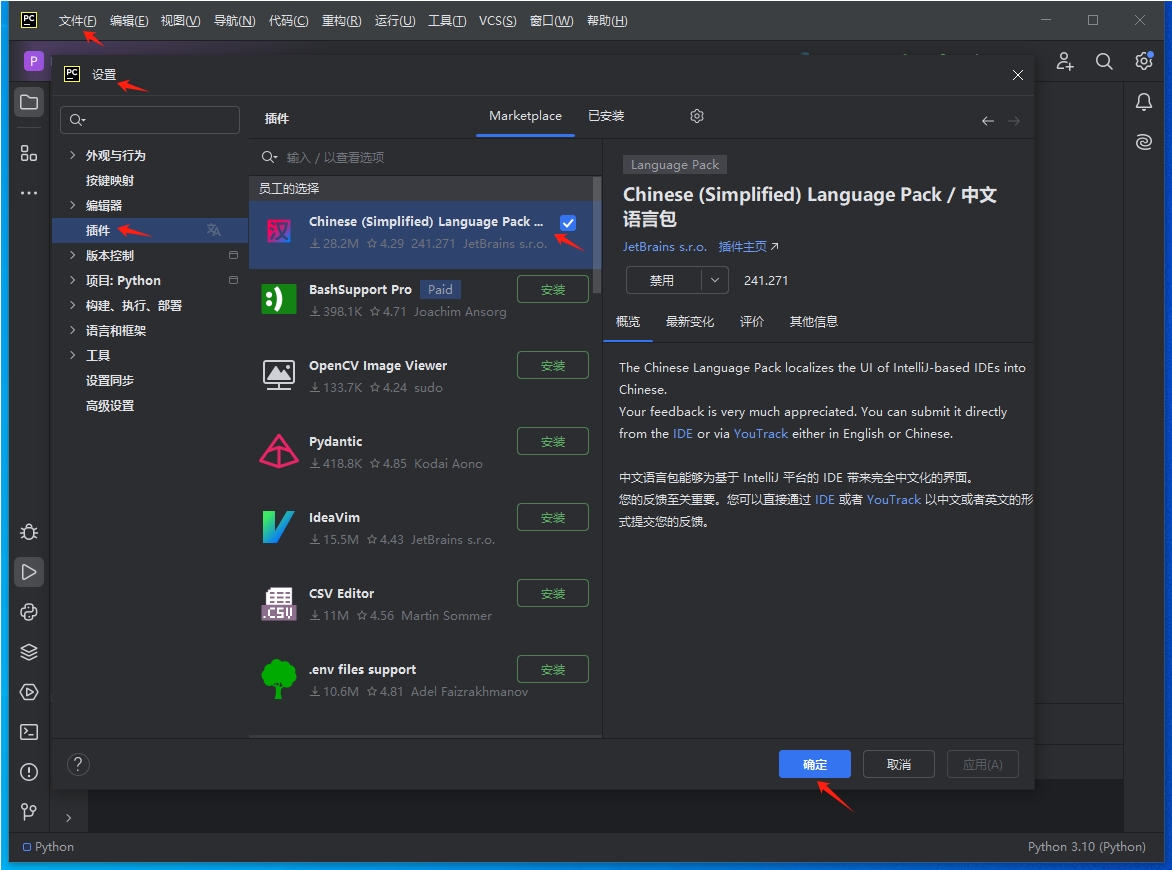Select 按键映射 in the settings tree
Viewport: 1172px width, 870px height.
110,180
